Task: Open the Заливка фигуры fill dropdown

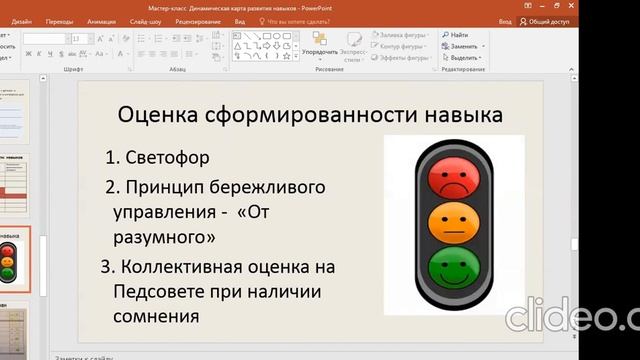Action: pos(399,35)
